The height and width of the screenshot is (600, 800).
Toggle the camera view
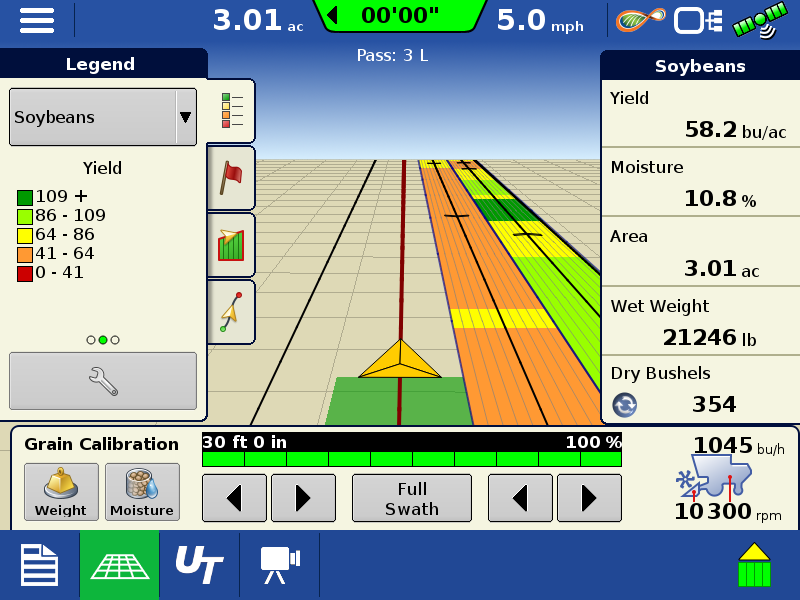pyautogui.click(x=278, y=565)
